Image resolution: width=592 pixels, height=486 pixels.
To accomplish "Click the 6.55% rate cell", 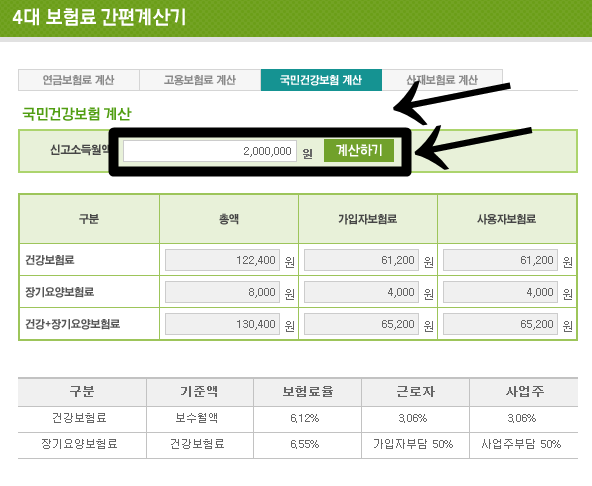I will click(305, 444).
